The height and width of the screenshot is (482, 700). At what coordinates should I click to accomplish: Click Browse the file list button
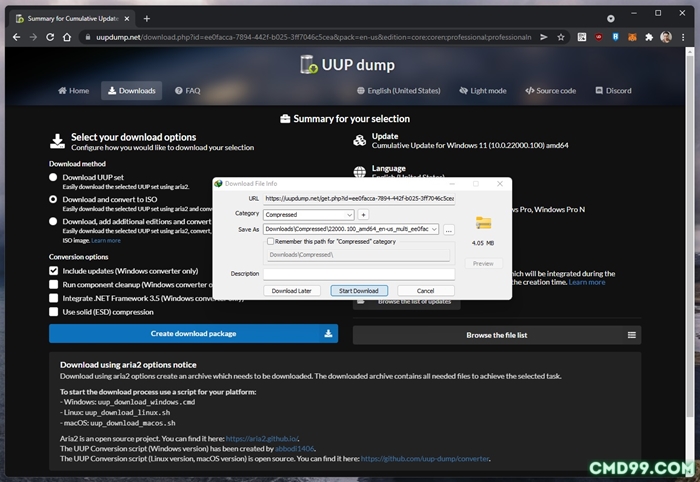pos(497,335)
